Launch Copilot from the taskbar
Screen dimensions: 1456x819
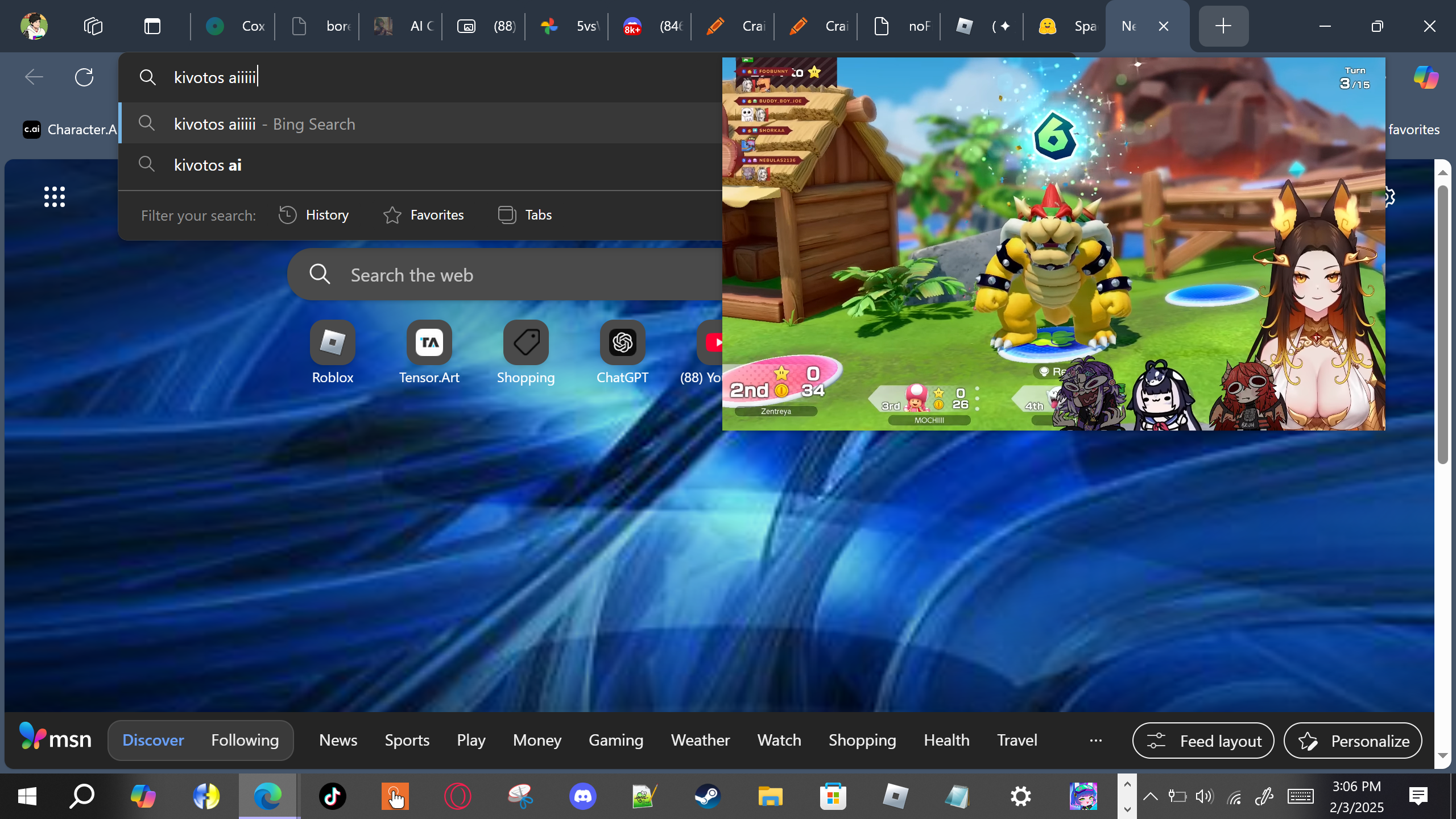click(x=143, y=796)
